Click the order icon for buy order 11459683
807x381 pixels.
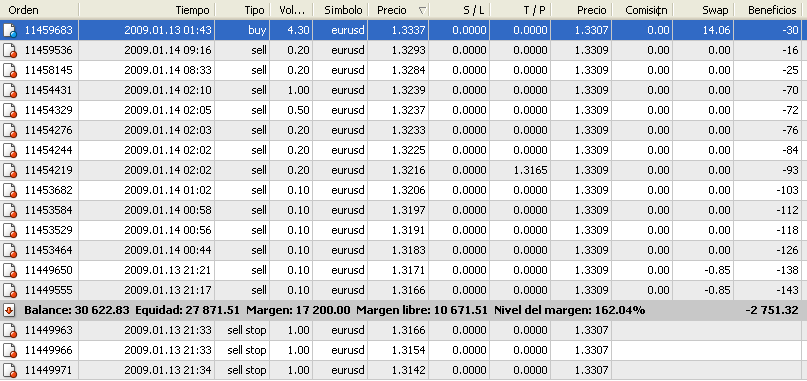coord(10,30)
